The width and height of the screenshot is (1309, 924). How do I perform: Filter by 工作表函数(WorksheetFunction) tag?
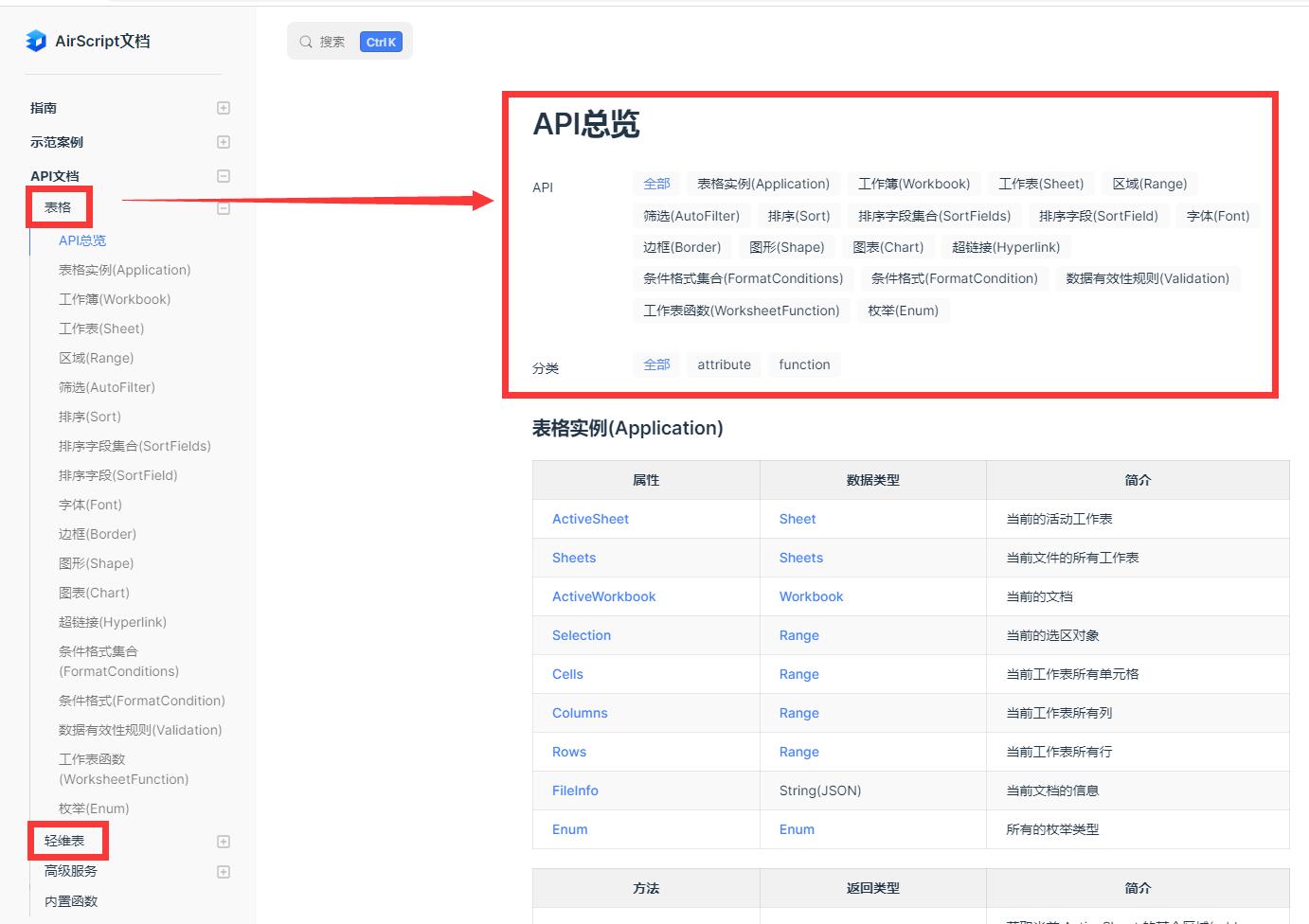tap(742, 311)
